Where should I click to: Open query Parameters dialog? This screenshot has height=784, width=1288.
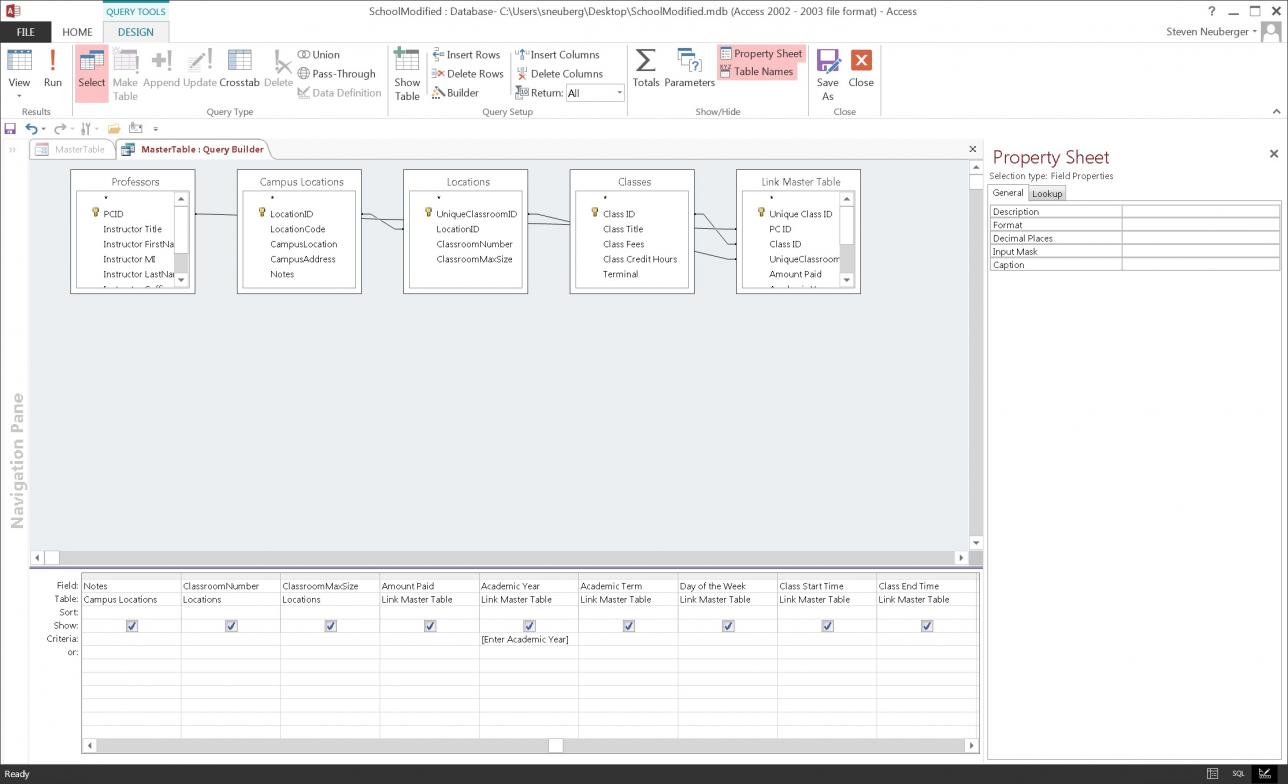pyautogui.click(x=689, y=68)
